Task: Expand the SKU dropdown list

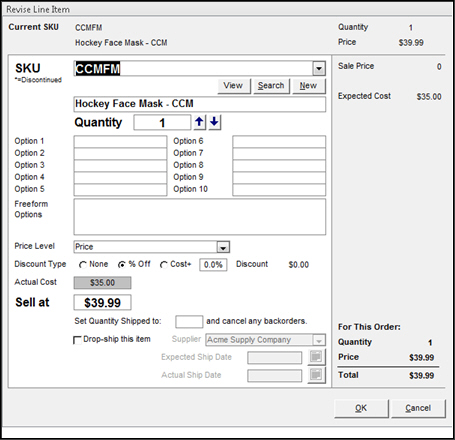Action: click(319, 69)
